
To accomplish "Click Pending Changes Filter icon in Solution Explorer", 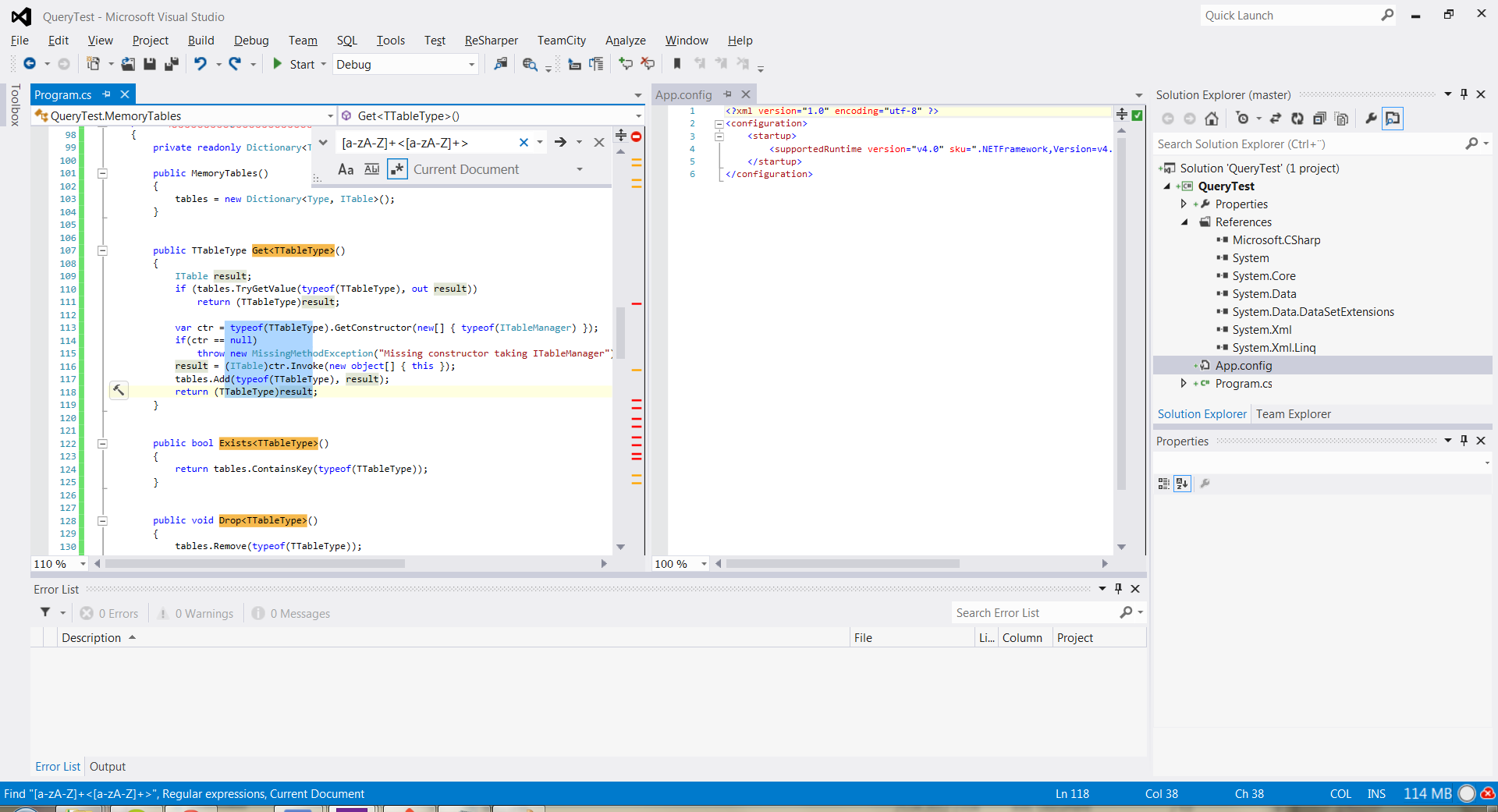I will pos(1243,119).
